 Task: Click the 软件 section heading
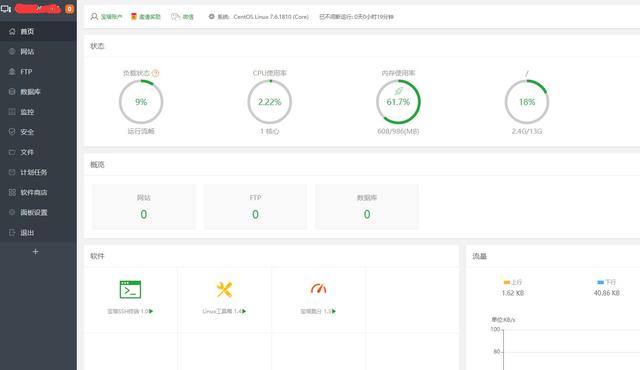[x=97, y=256]
